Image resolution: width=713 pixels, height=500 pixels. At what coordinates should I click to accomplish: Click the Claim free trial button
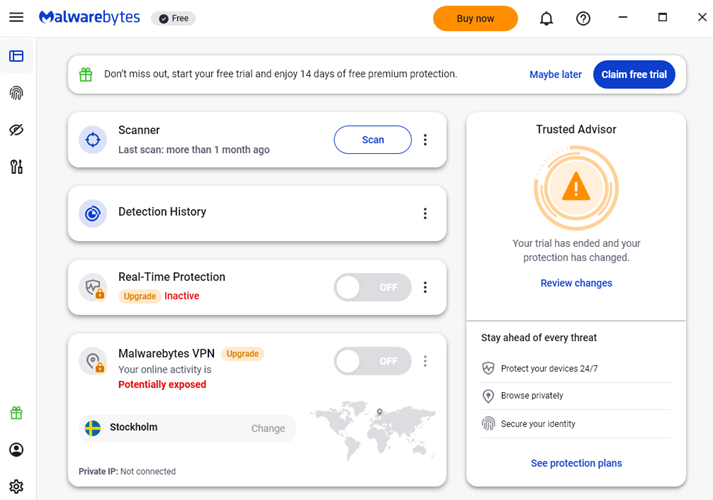pos(633,74)
